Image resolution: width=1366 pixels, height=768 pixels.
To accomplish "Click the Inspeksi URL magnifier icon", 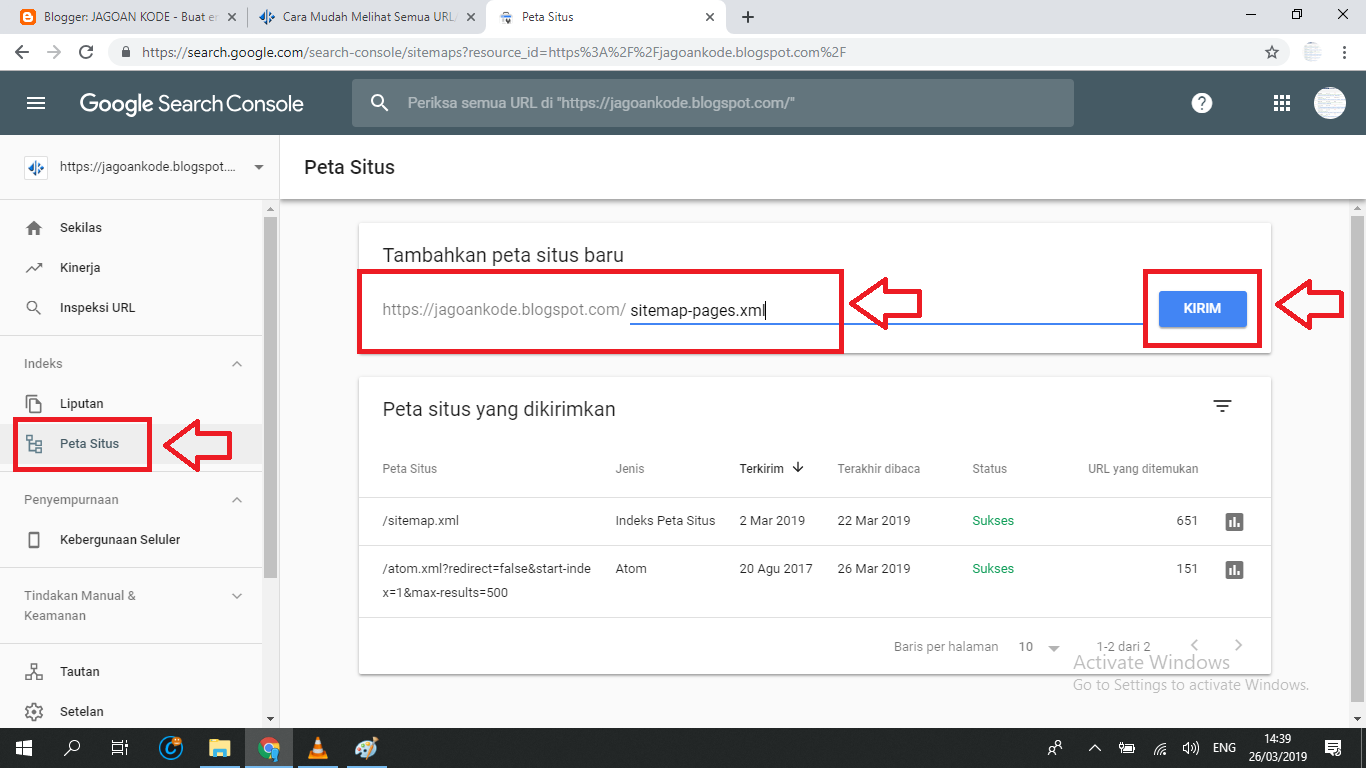I will point(34,308).
